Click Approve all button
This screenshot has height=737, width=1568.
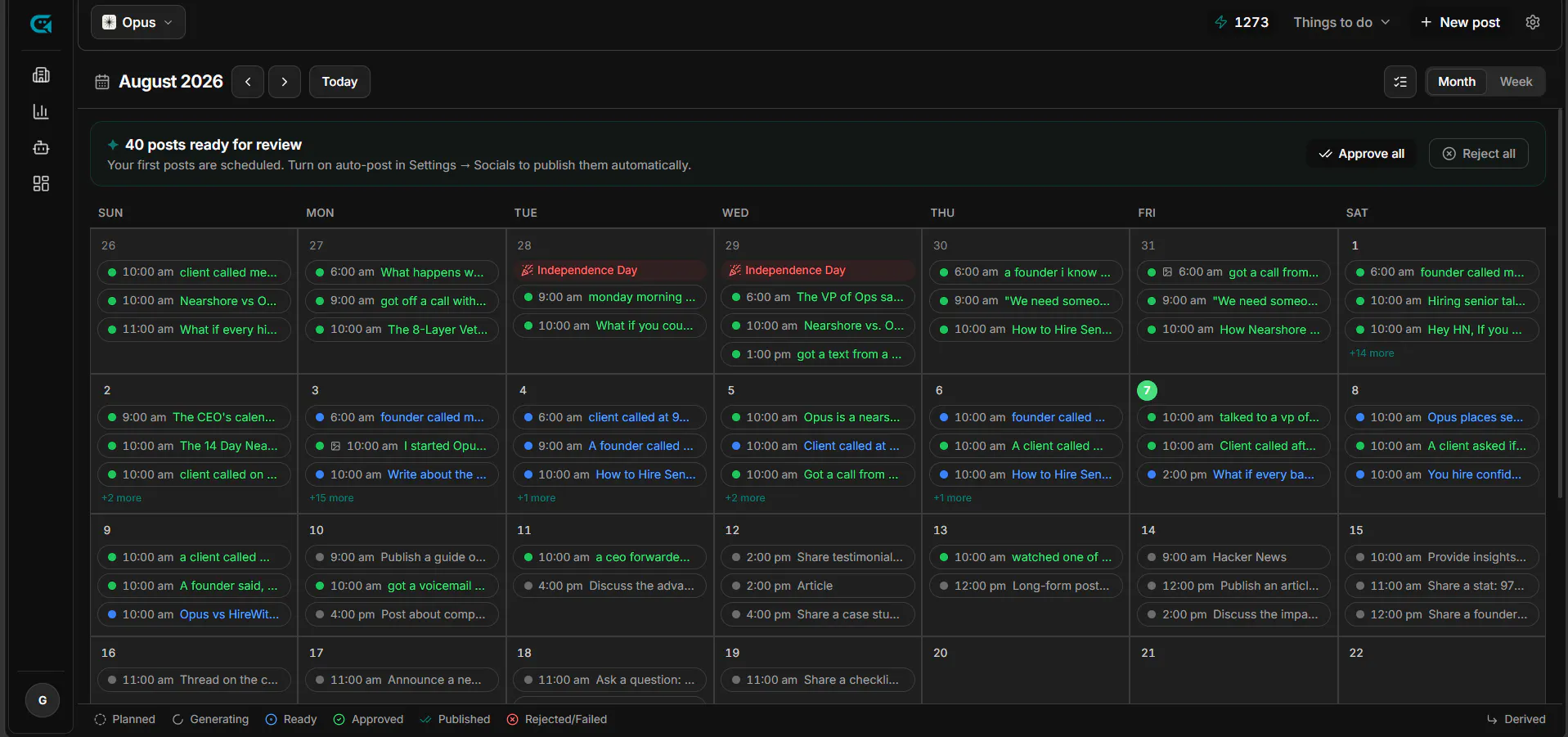[1362, 154]
